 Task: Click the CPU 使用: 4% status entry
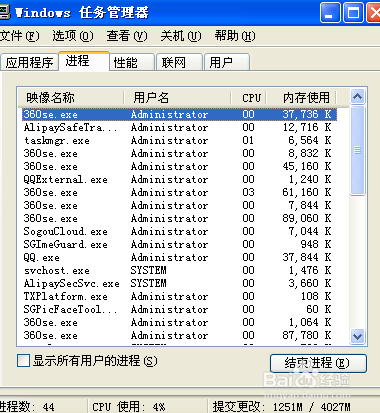[129, 407]
